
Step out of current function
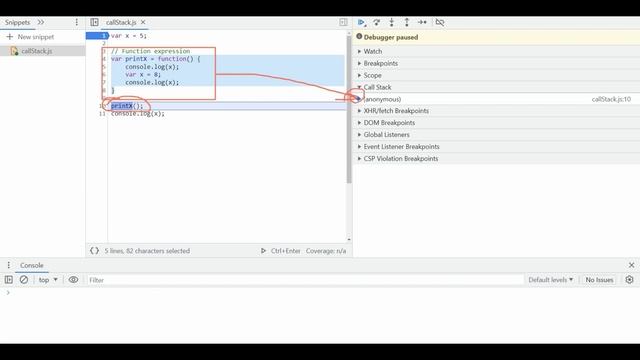coord(407,22)
